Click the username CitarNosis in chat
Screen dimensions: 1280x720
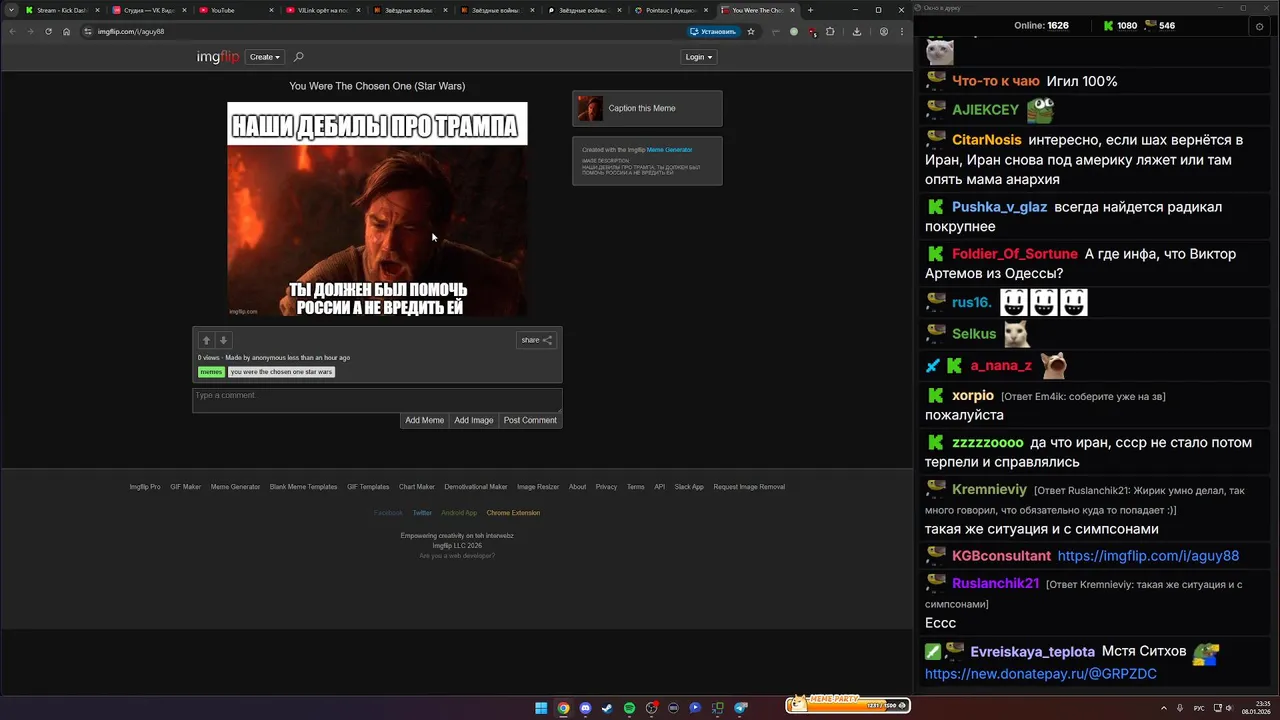986,140
